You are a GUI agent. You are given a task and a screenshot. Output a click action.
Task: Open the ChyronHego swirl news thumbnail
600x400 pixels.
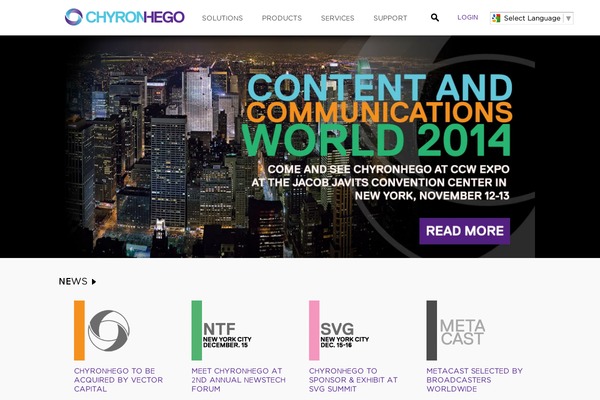click(x=102, y=330)
